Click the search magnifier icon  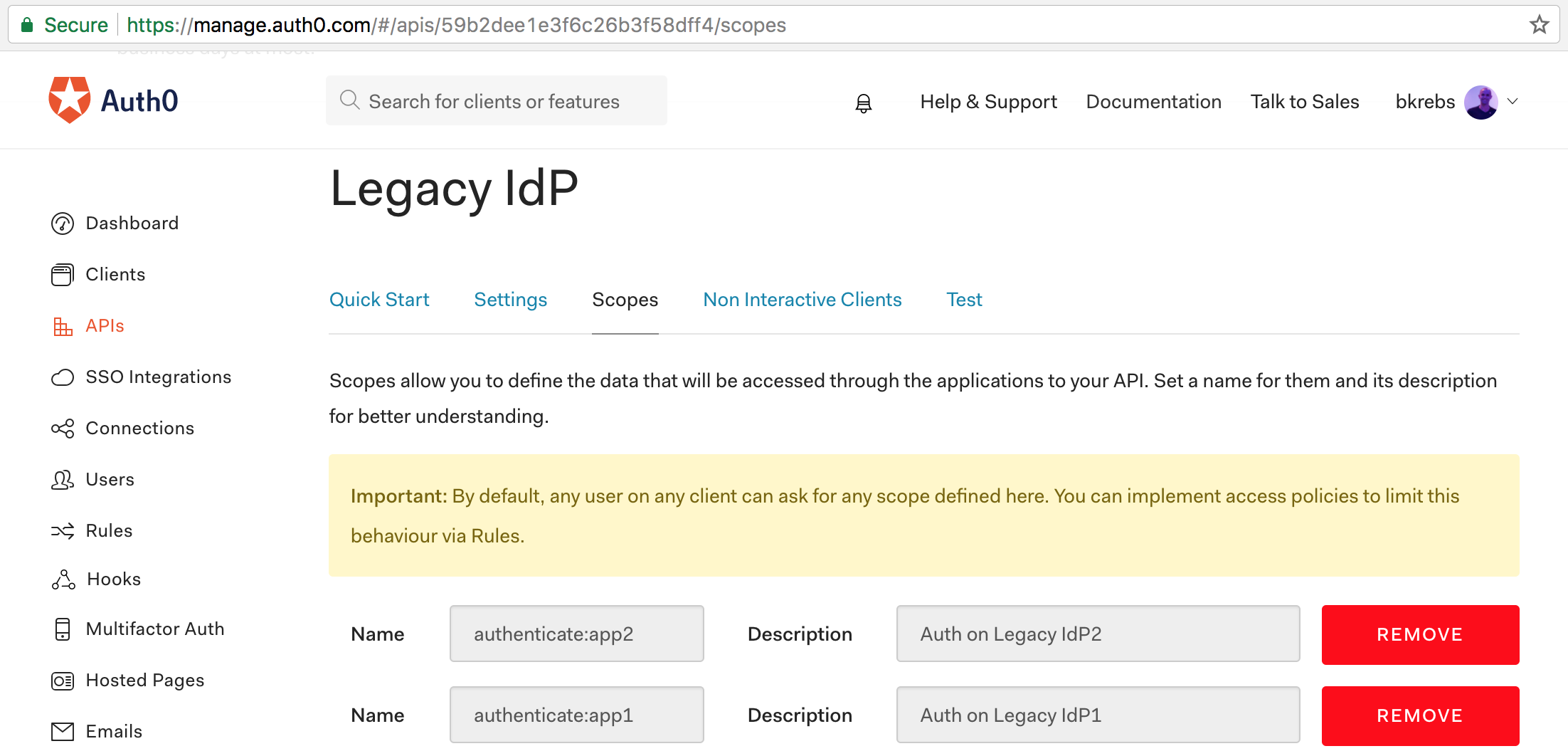coord(349,100)
